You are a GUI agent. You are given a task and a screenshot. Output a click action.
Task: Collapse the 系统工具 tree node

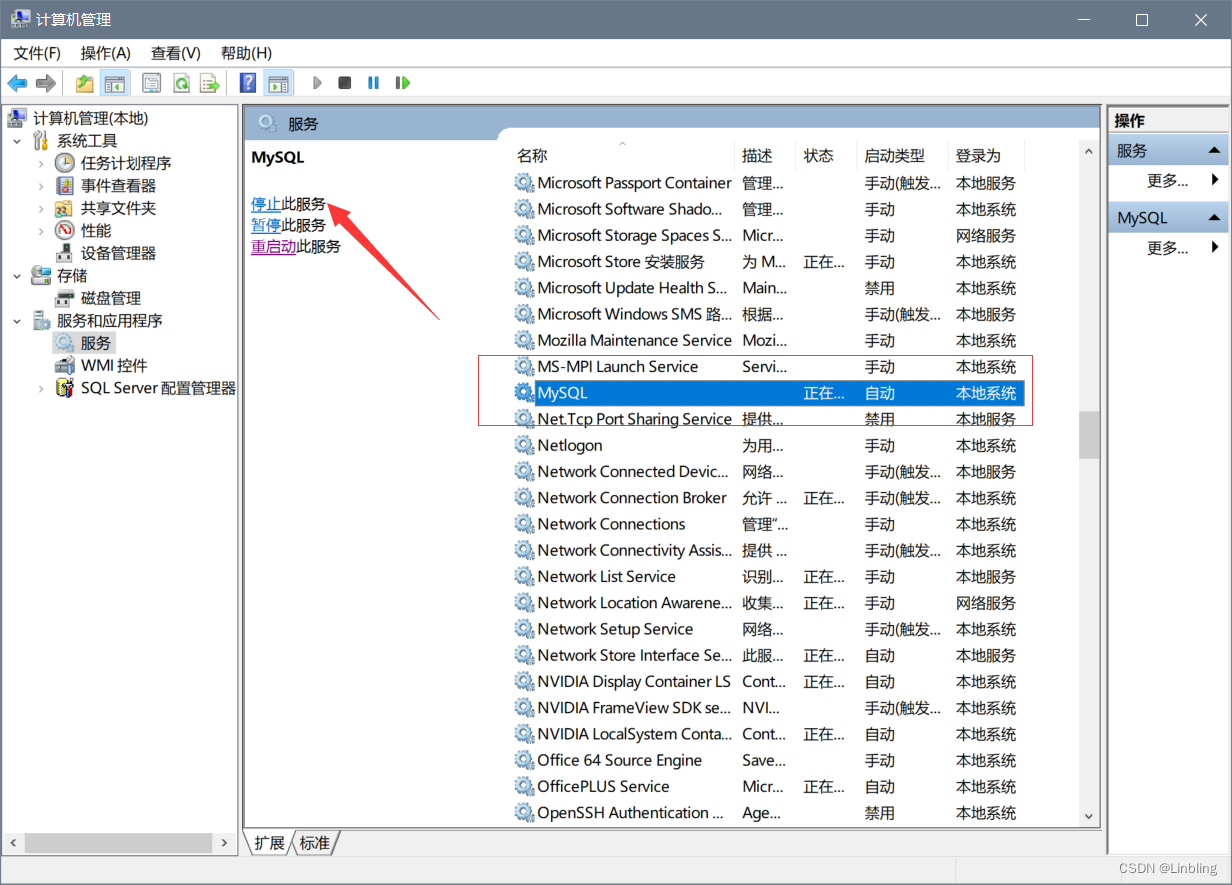pos(17,141)
